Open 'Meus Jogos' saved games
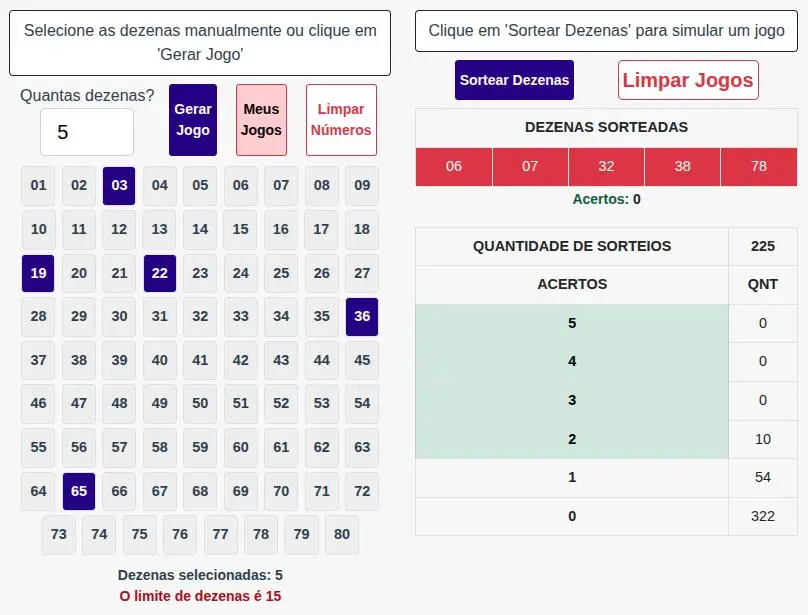The image size is (808, 615). pos(261,120)
